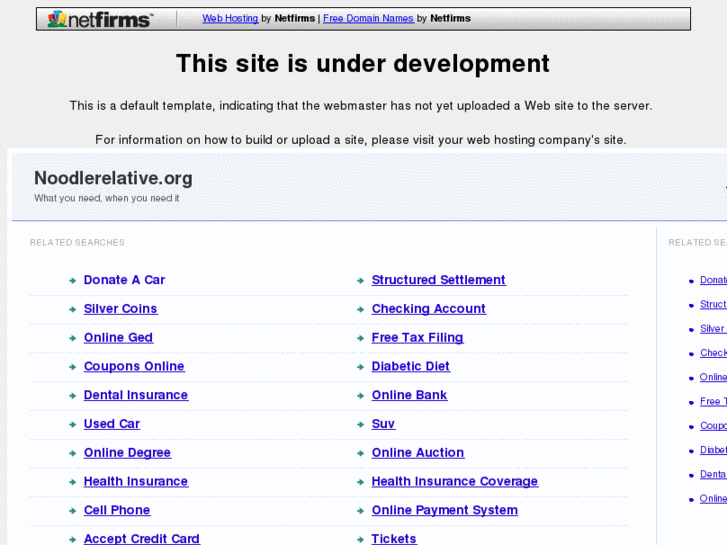The image size is (727, 545).
Task: Click the arrow icon beside Diabetic Diet
Action: (x=360, y=367)
